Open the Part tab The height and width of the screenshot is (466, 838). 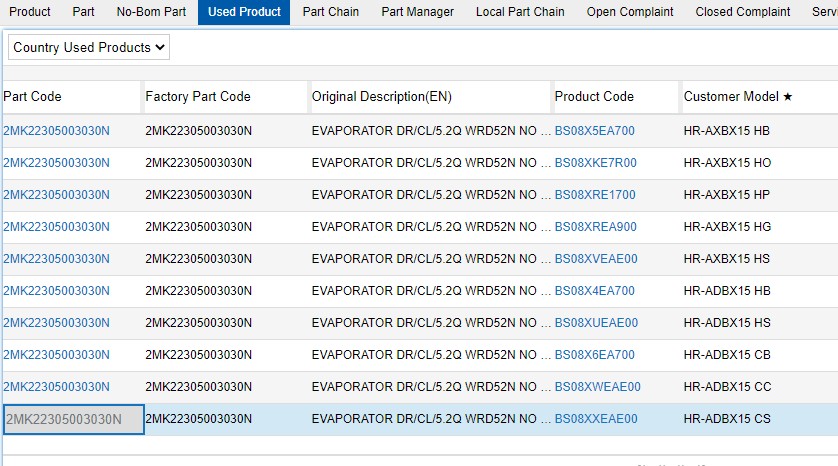pyautogui.click(x=83, y=12)
